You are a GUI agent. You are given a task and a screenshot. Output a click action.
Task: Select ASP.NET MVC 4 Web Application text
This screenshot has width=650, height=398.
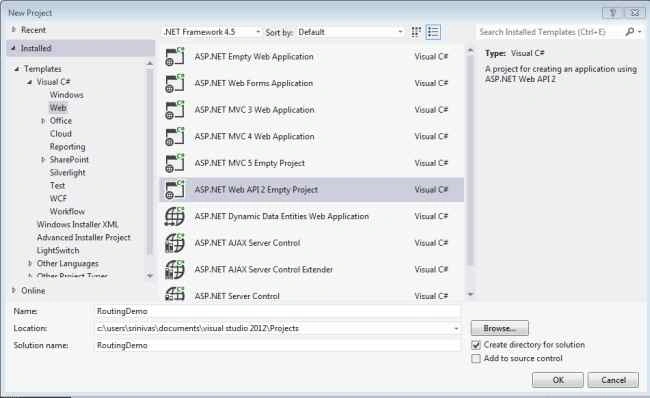pyautogui.click(x=254, y=136)
